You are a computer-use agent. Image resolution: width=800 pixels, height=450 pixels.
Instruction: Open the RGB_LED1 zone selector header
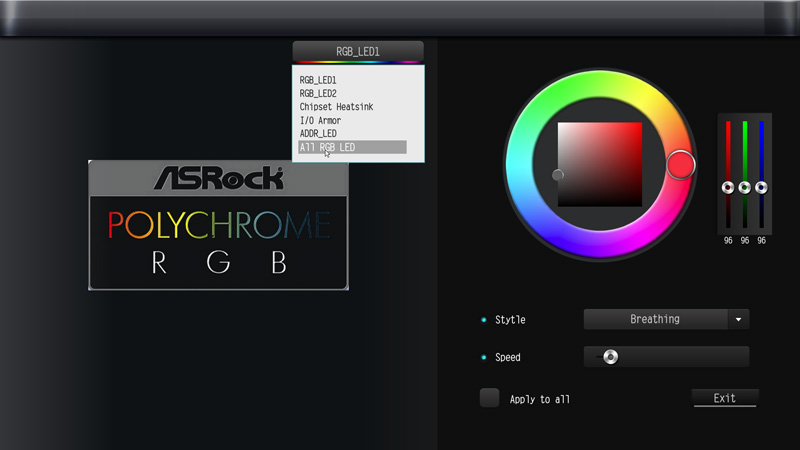358,52
